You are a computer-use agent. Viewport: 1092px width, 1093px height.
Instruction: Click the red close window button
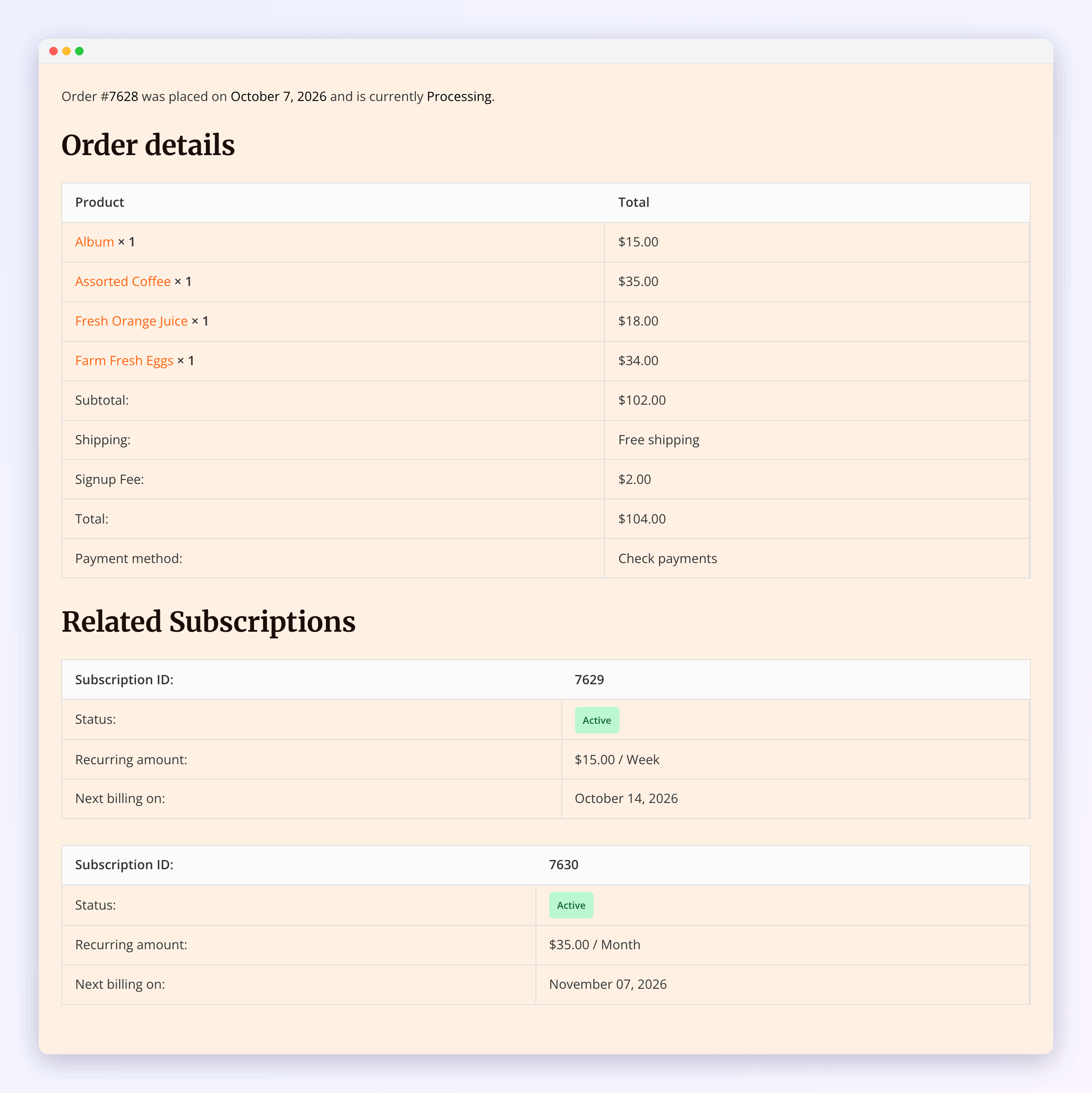coord(54,51)
